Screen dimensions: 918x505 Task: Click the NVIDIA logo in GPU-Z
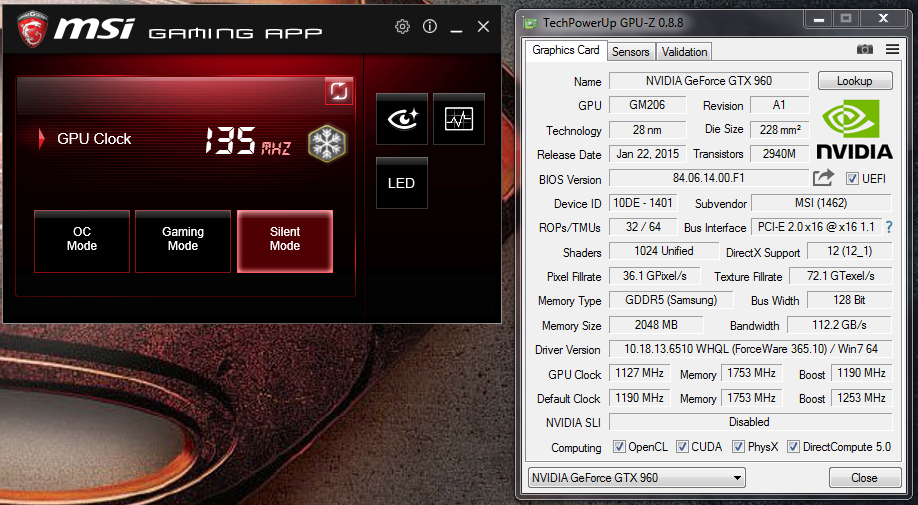(x=854, y=129)
